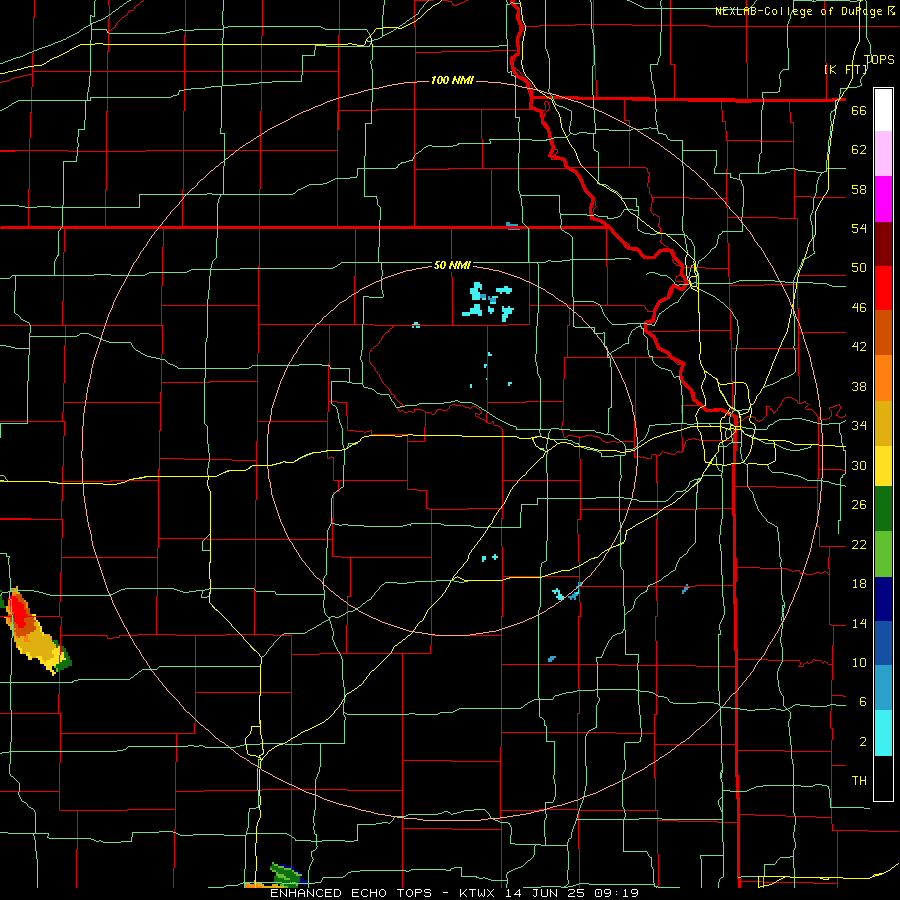Image resolution: width=900 pixels, height=900 pixels.
Task: Click the black TH legend swatch
Action: click(883, 778)
